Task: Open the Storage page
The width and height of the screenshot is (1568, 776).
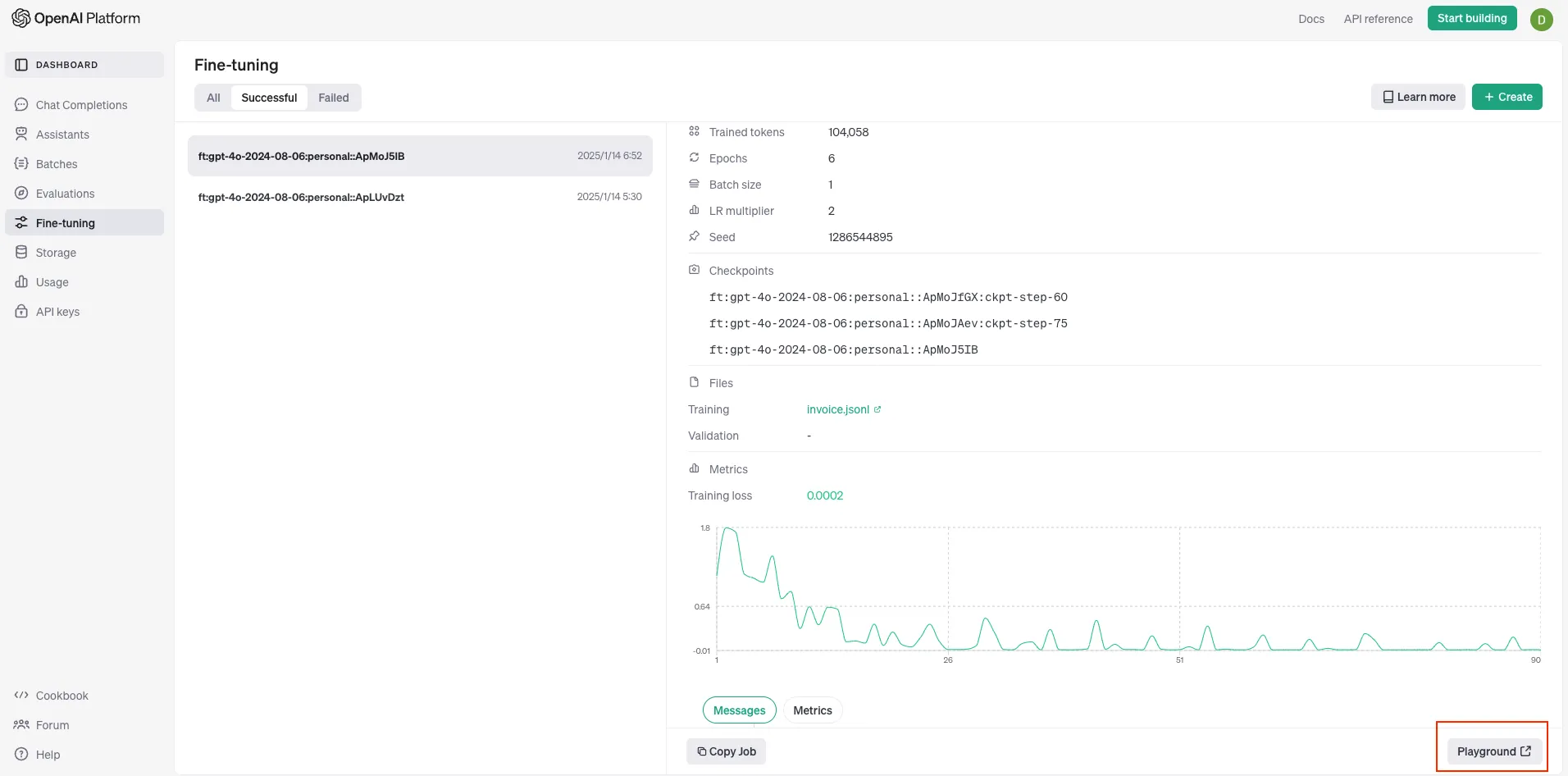Action: (x=84, y=253)
